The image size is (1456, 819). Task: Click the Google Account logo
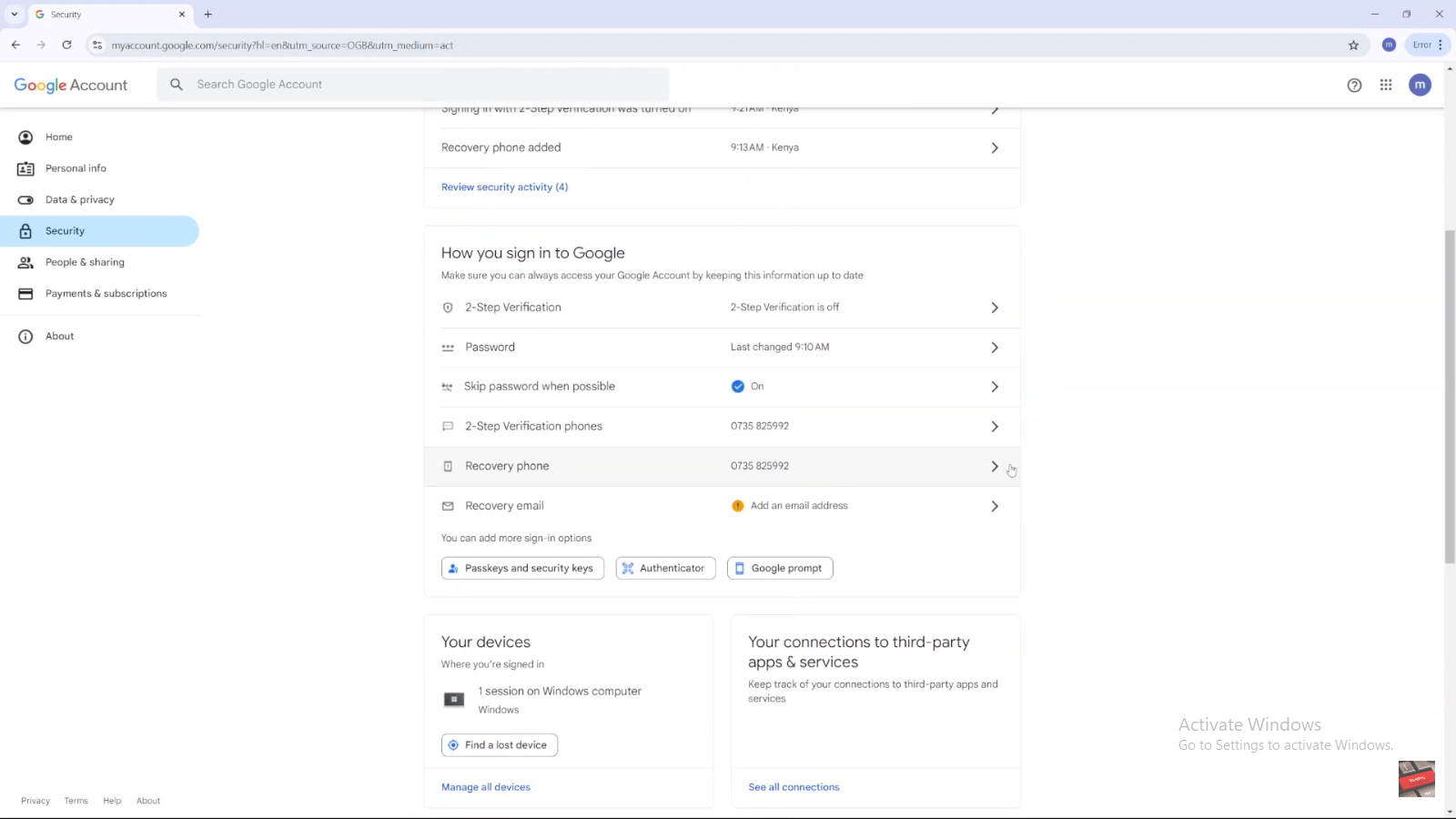tap(70, 85)
